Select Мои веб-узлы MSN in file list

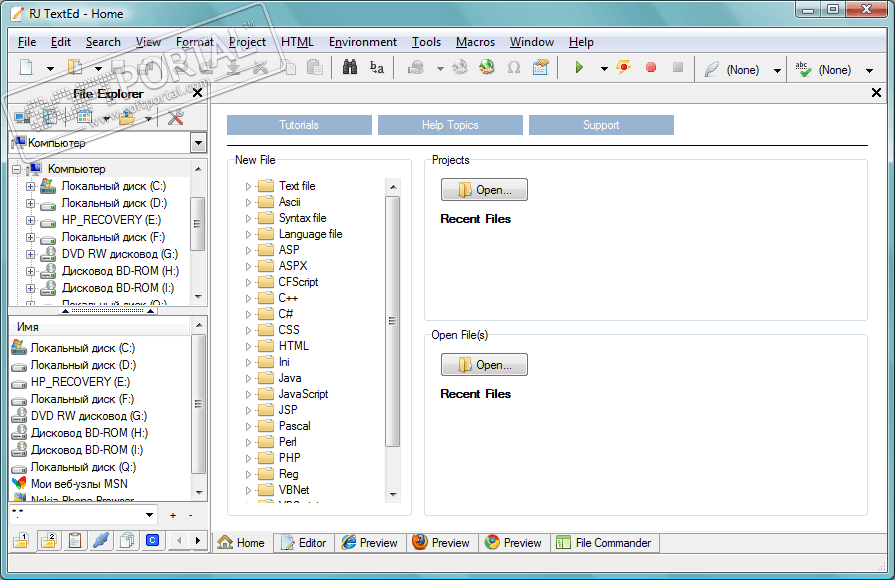click(x=79, y=484)
